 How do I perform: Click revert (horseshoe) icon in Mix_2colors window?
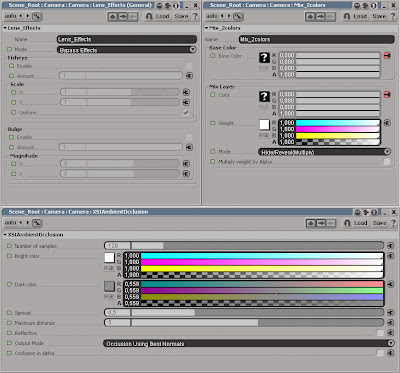[x=347, y=16]
